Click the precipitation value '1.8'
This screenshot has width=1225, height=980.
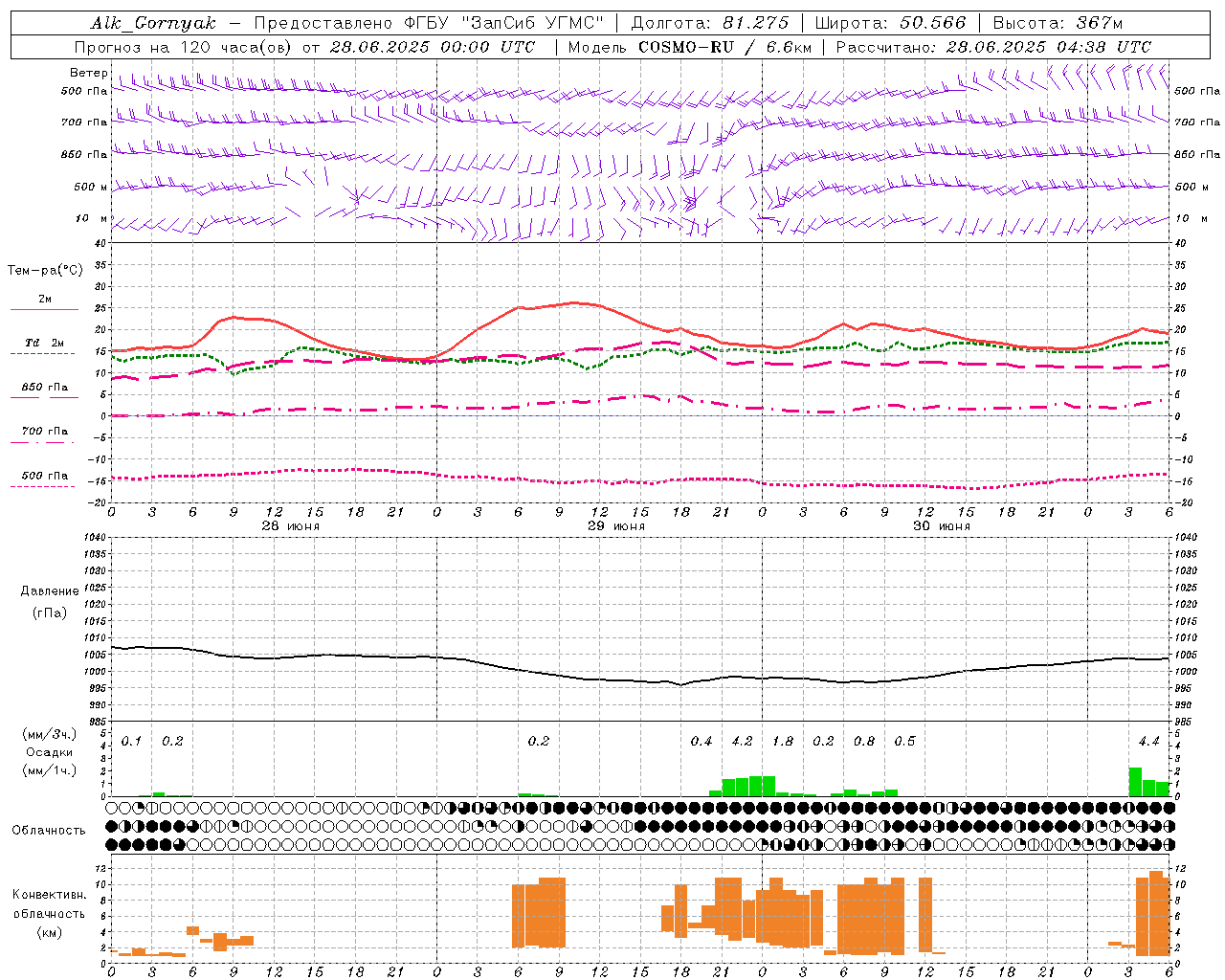tap(783, 742)
